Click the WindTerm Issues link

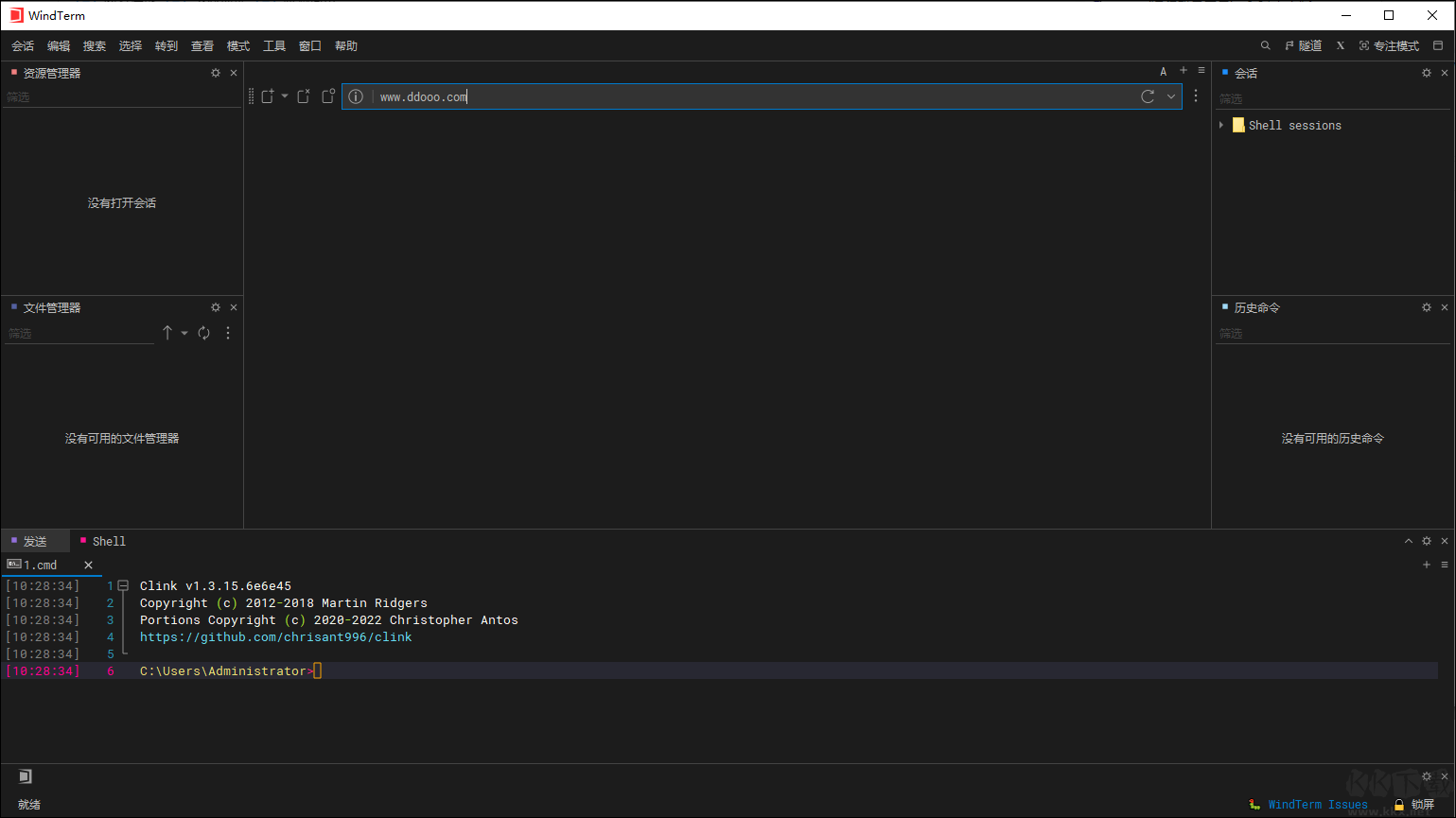[1317, 805]
